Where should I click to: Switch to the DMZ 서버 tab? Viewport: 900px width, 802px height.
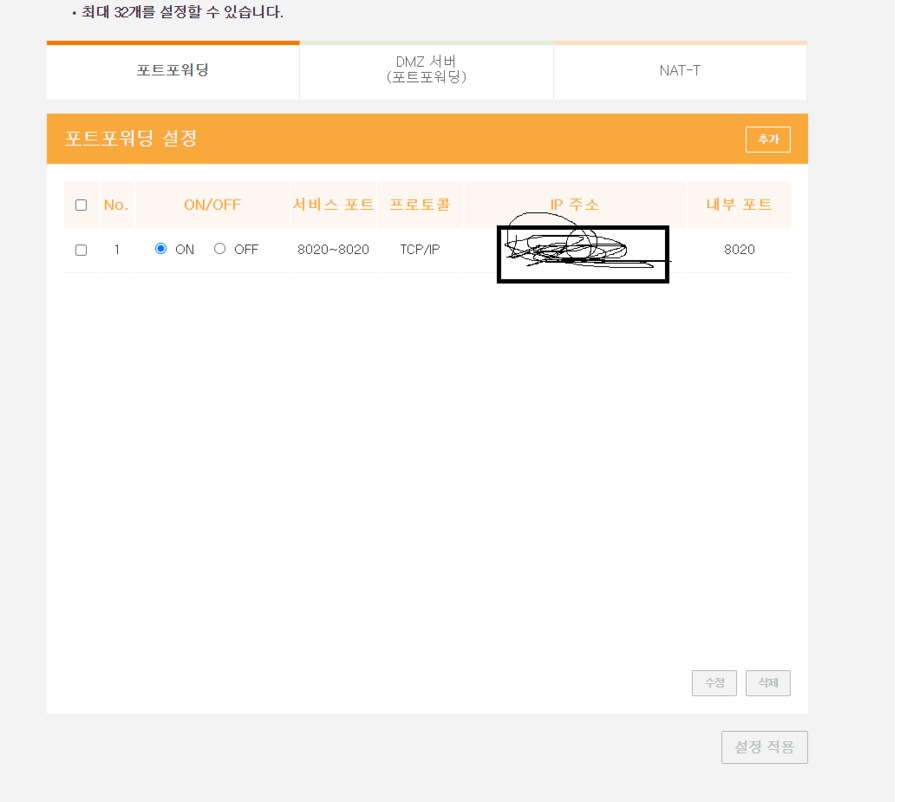coord(426,72)
